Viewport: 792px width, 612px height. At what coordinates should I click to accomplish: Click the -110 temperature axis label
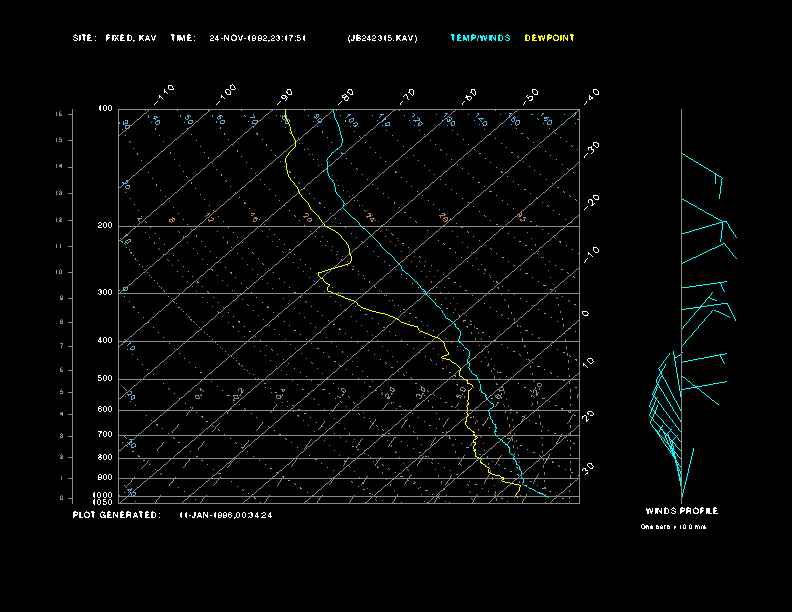pyautogui.click(x=165, y=93)
